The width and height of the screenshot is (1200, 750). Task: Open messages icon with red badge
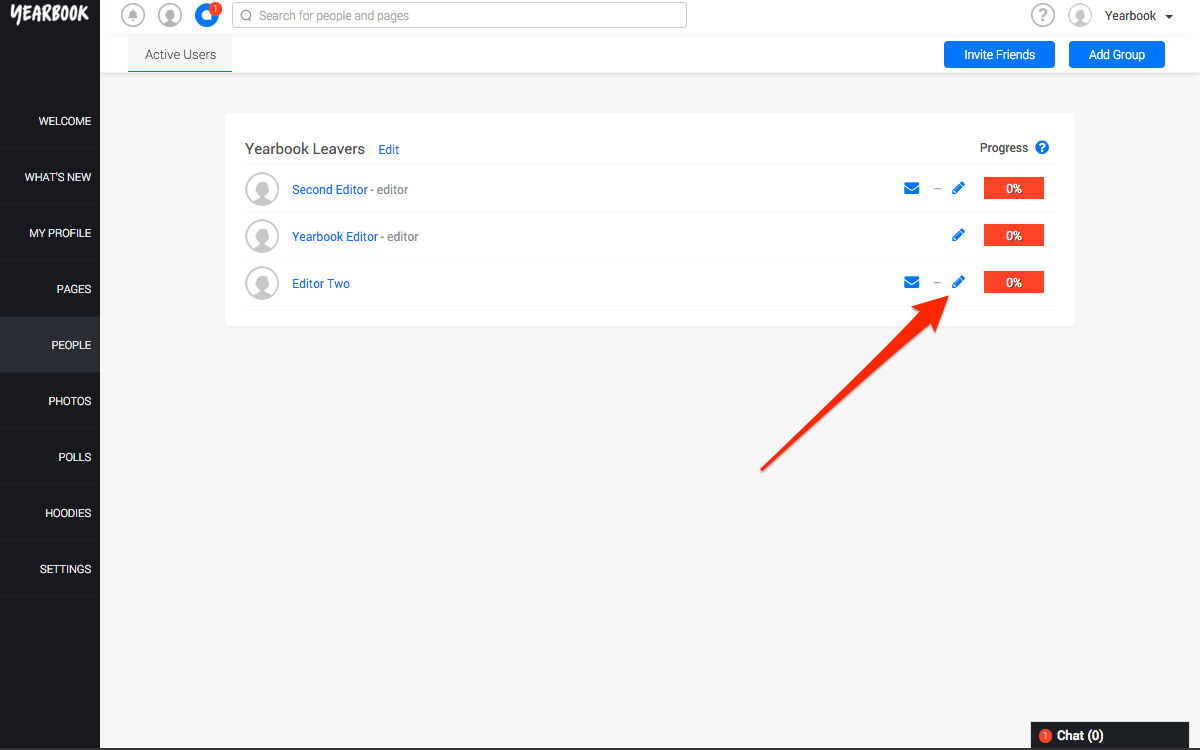click(x=207, y=15)
